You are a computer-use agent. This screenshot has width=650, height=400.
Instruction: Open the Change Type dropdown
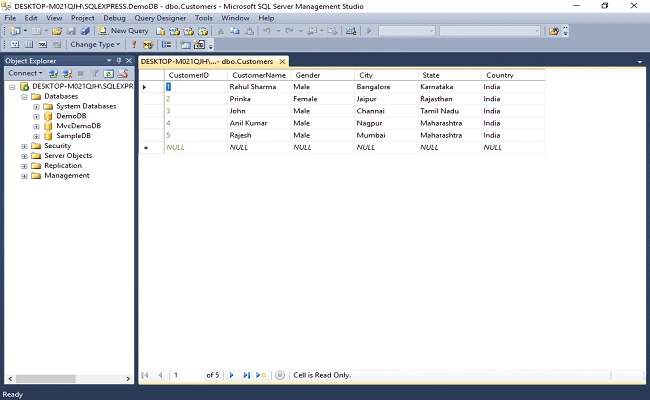pyautogui.click(x=95, y=44)
